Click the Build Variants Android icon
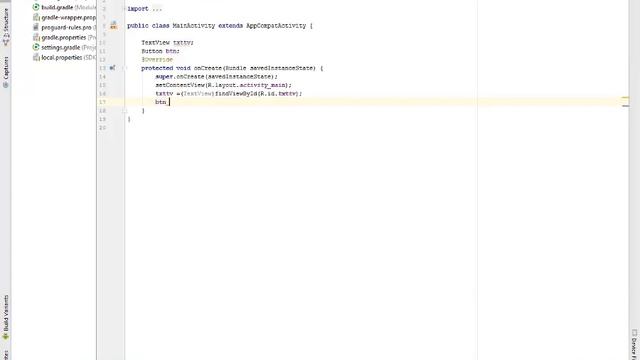 [6, 337]
